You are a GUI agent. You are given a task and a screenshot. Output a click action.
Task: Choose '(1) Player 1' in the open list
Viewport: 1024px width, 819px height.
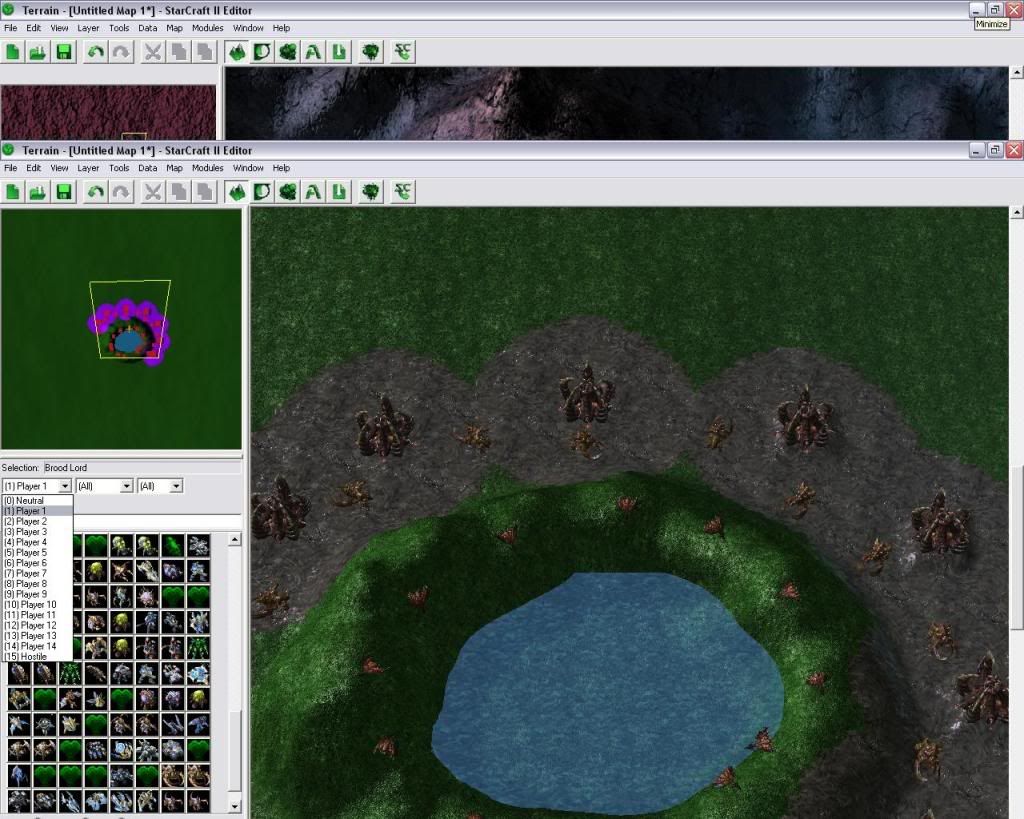[37, 511]
